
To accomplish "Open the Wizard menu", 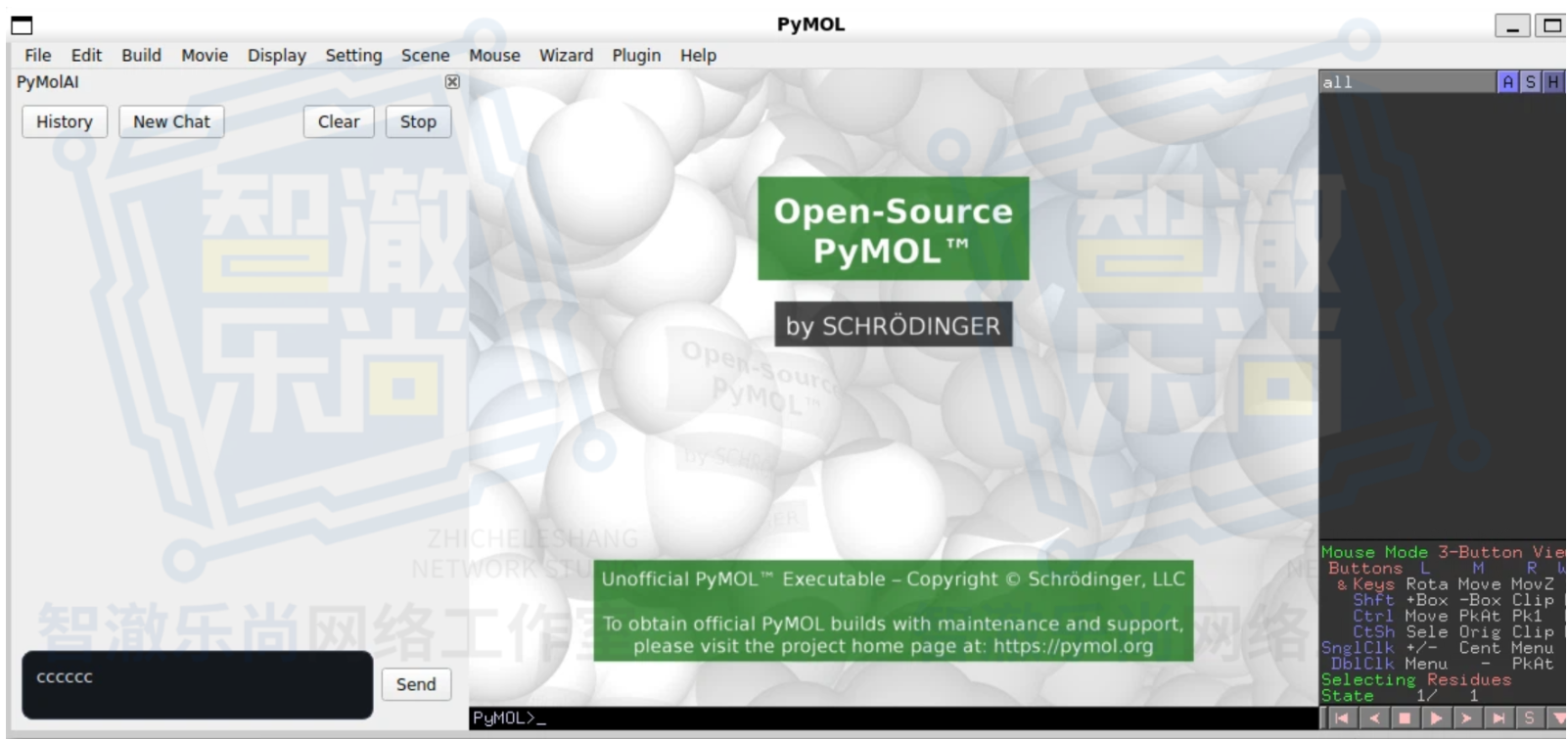I will (566, 56).
